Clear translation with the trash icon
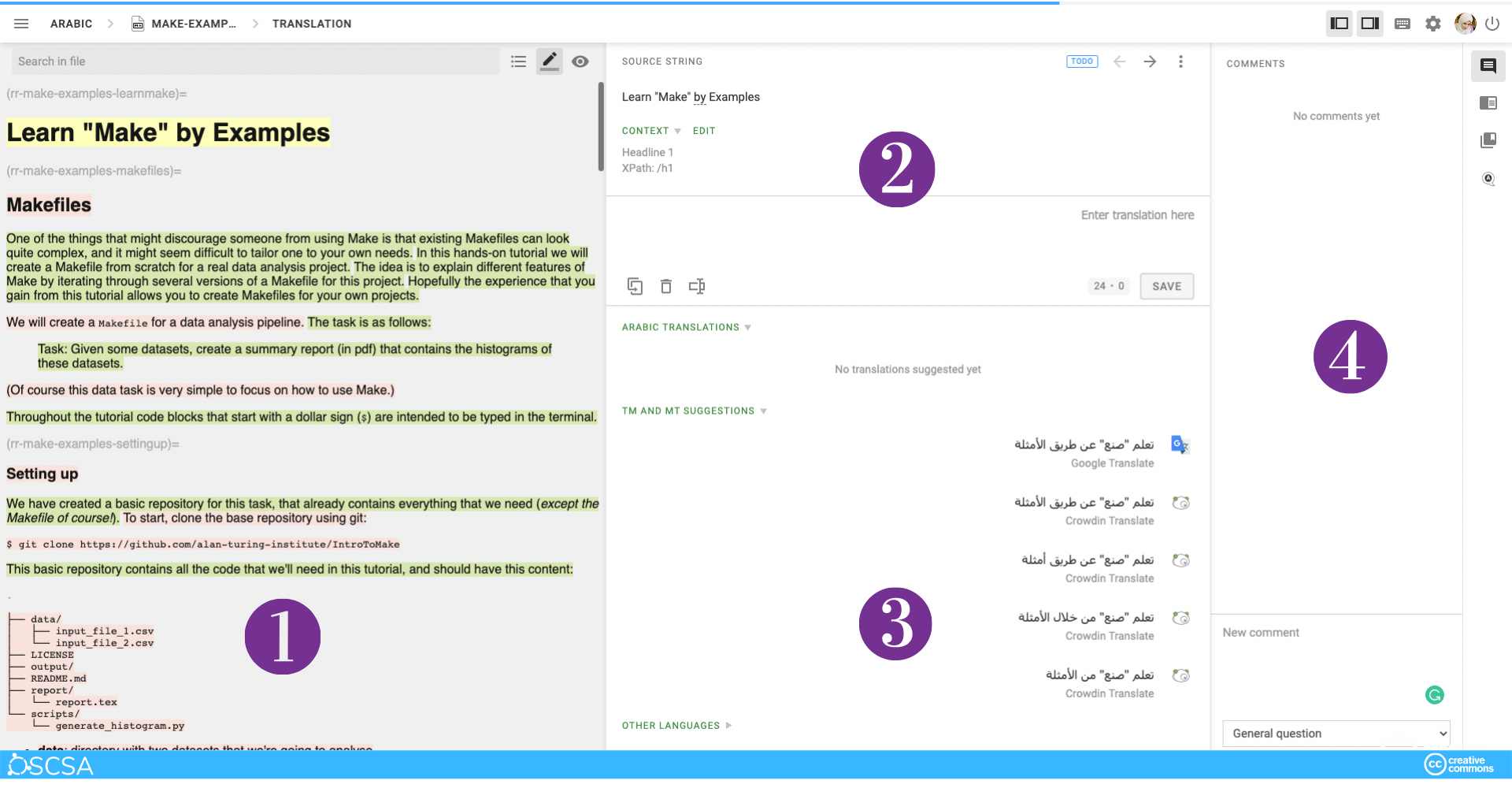Screen dimensions: 1512x788 tap(666, 286)
